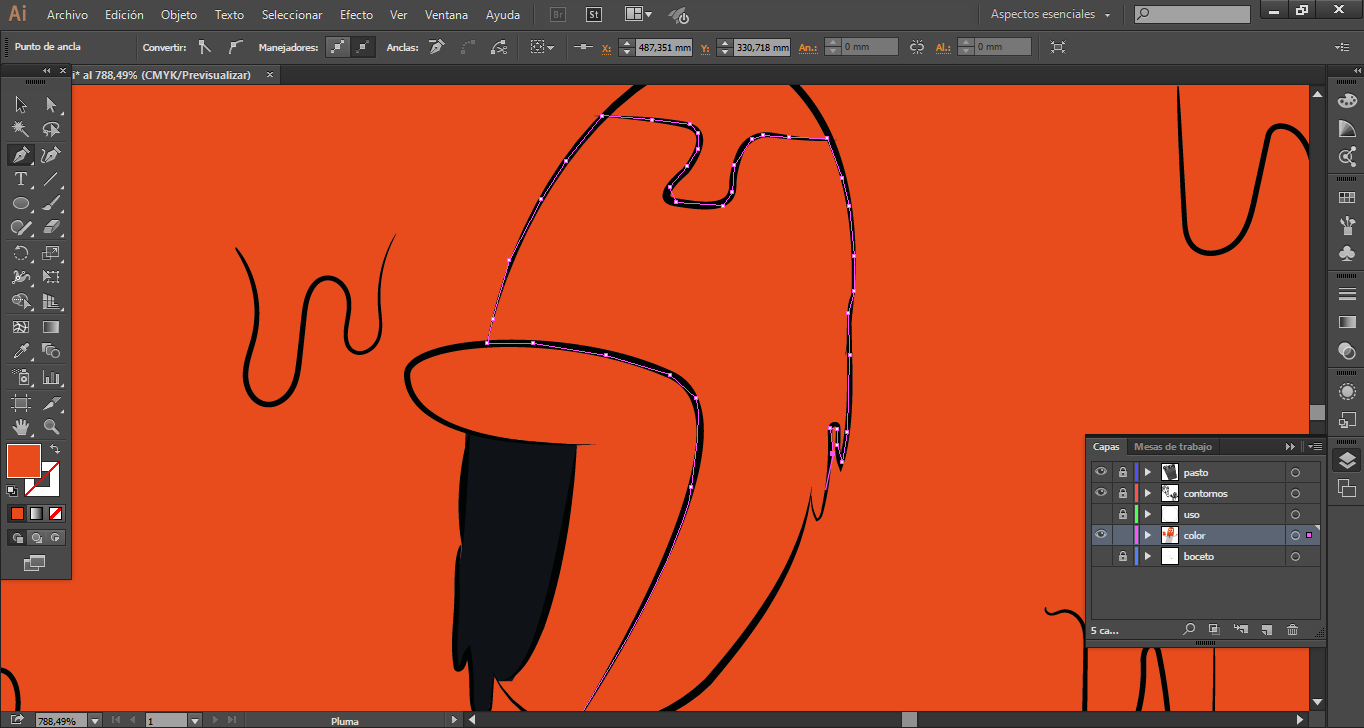Click the Y coordinate value field
1364x728 pixels.
click(761, 47)
